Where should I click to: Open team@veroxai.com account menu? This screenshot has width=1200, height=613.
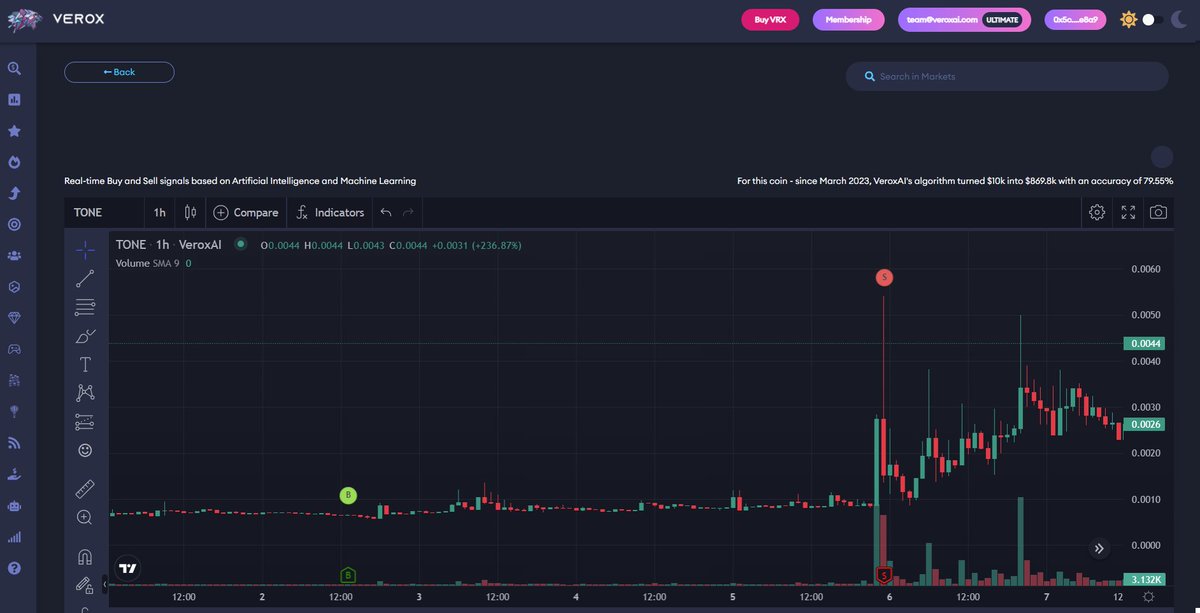tap(964, 19)
